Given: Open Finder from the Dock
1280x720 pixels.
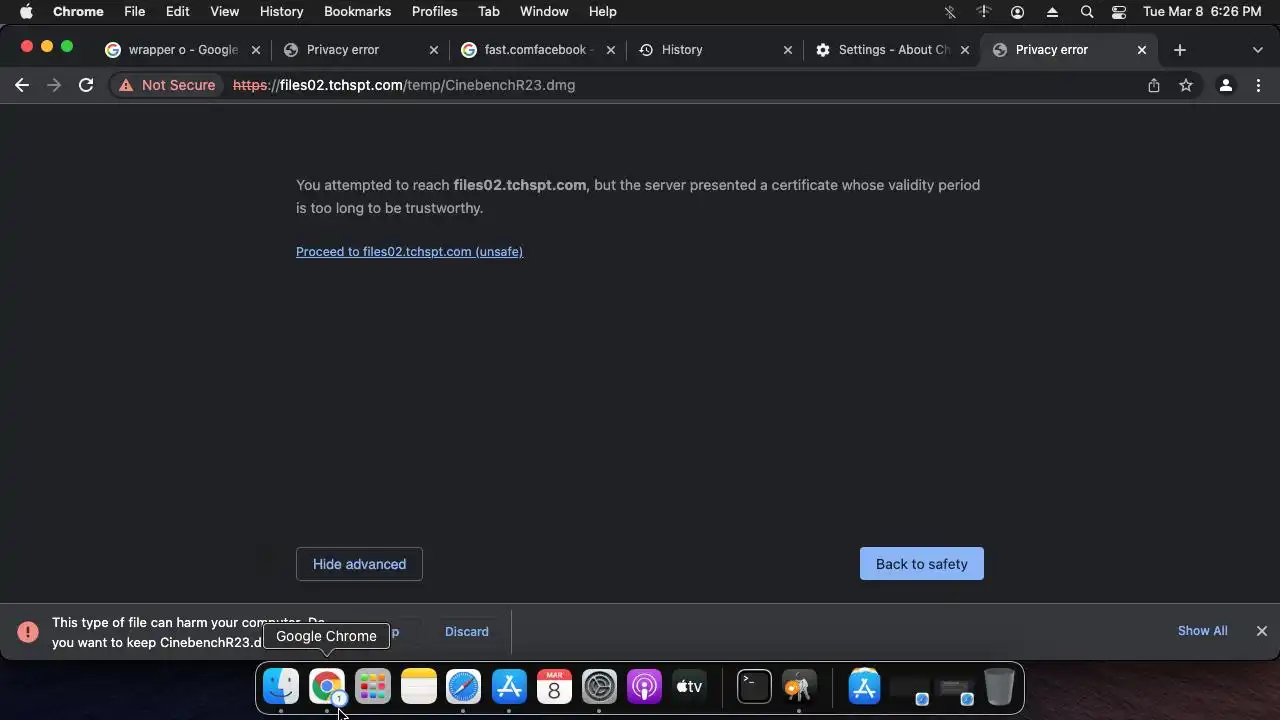Looking at the screenshot, I should pyautogui.click(x=281, y=687).
